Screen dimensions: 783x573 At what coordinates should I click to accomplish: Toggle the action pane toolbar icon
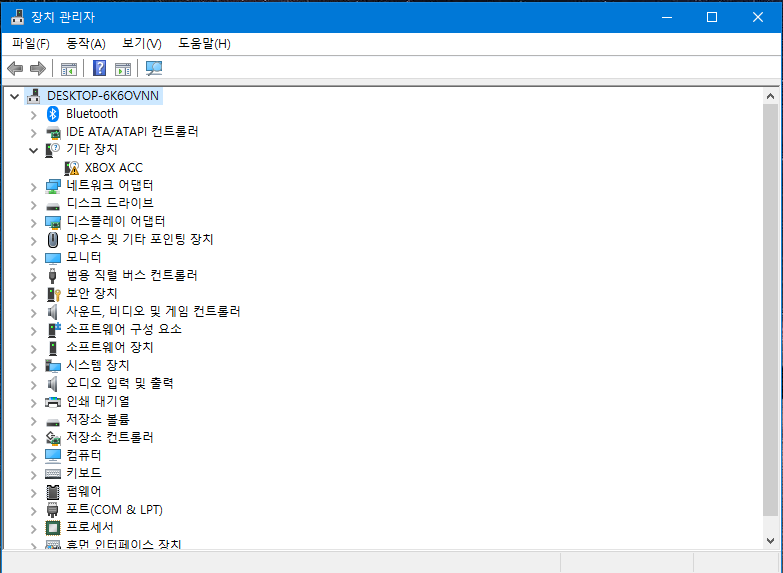coord(123,69)
